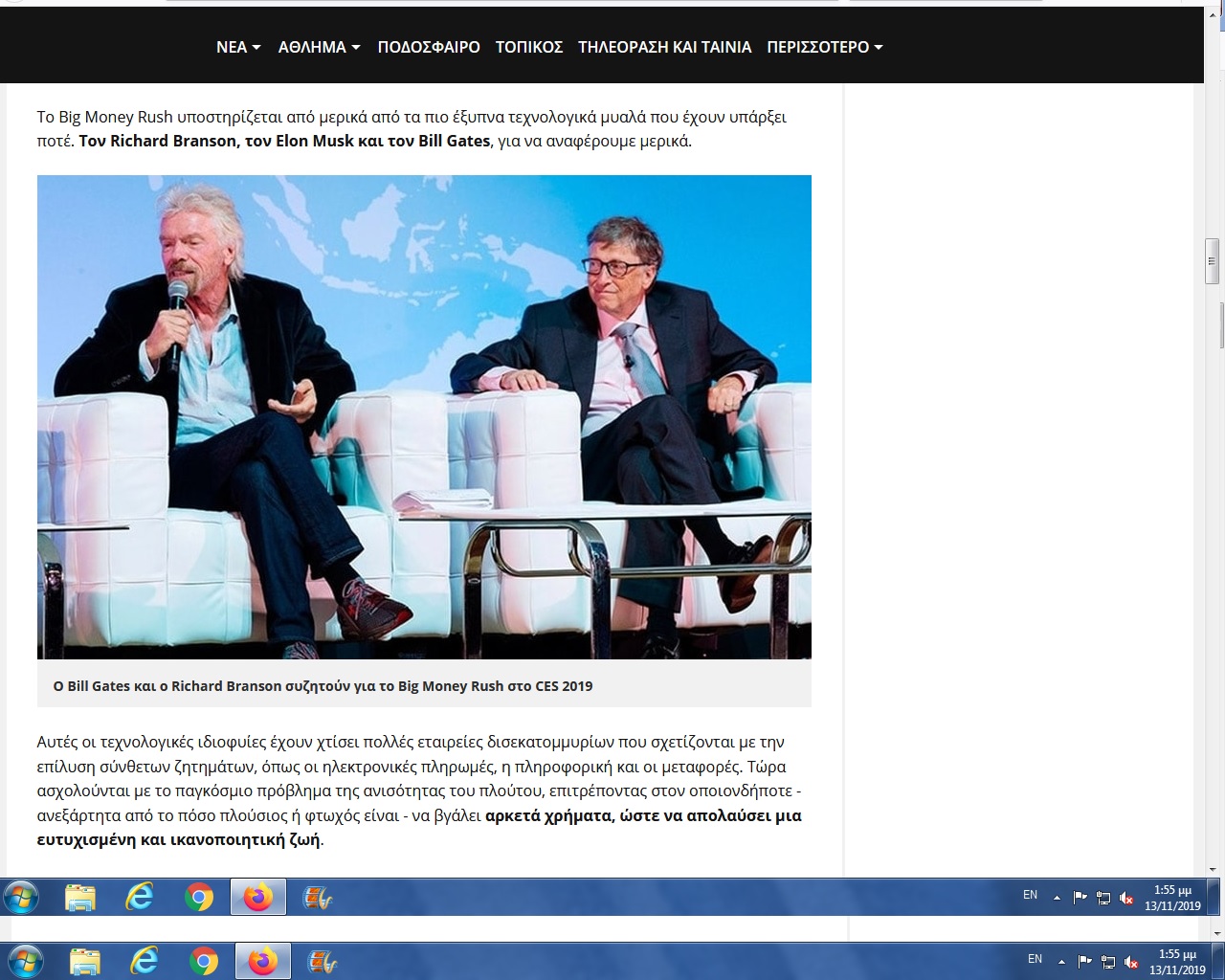Open the Start menu in the bottom-most taskbar
Image resolution: width=1225 pixels, height=980 pixels.
click(25, 961)
